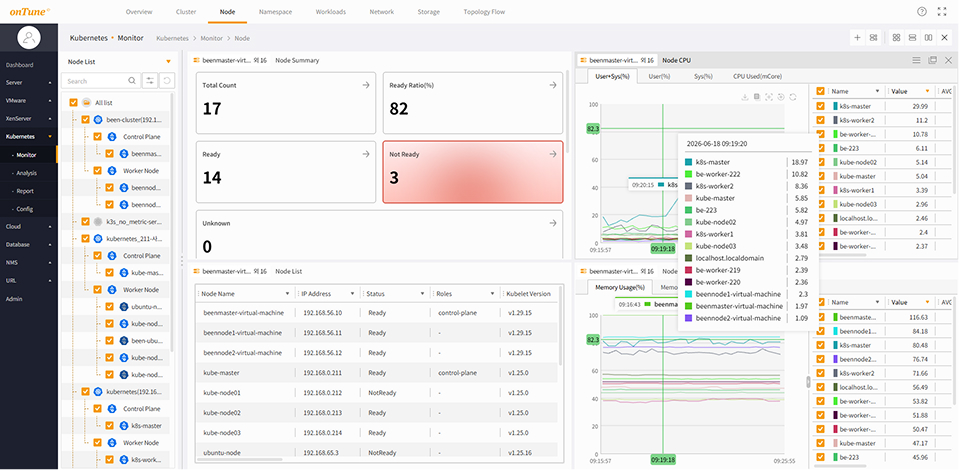
Task: Toggle kubernetes_211 cluster checkbox
Action: tap(86, 239)
